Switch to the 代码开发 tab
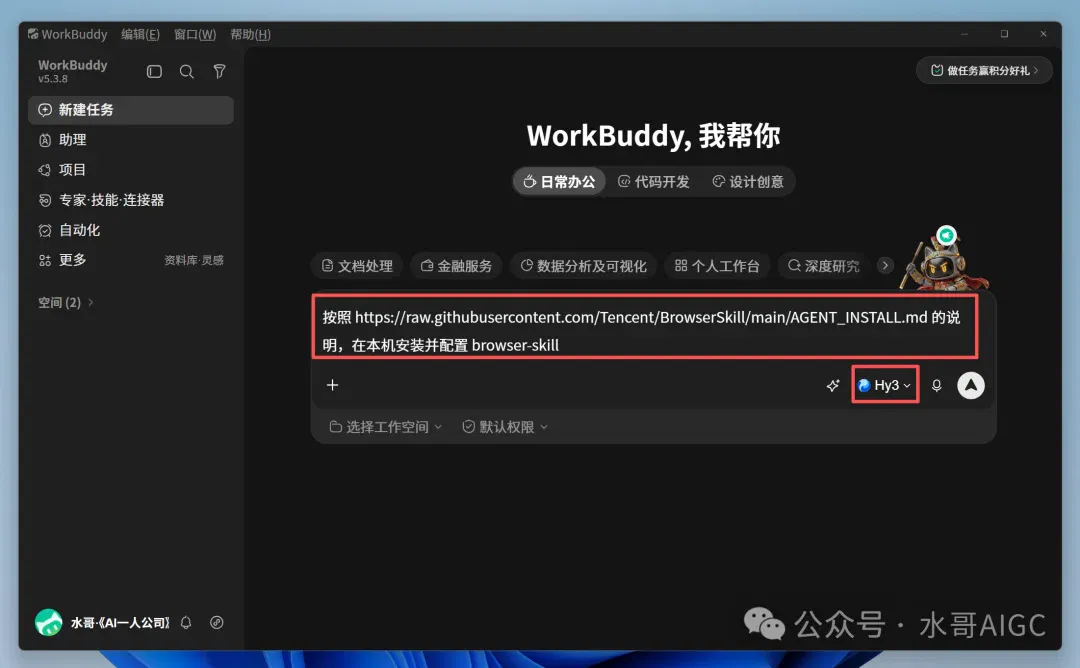The height and width of the screenshot is (668, 1080). tap(654, 182)
